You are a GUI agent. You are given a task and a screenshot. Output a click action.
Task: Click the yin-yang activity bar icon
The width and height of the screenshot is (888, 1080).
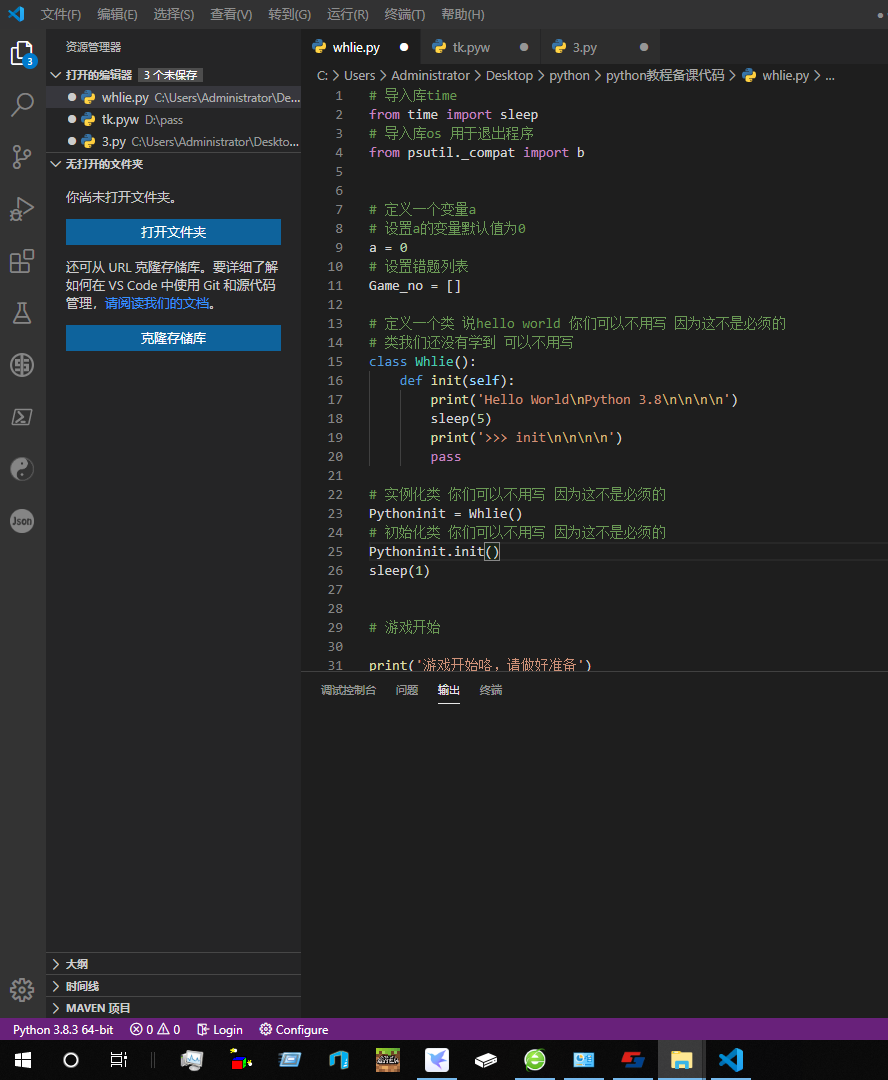[x=22, y=469]
